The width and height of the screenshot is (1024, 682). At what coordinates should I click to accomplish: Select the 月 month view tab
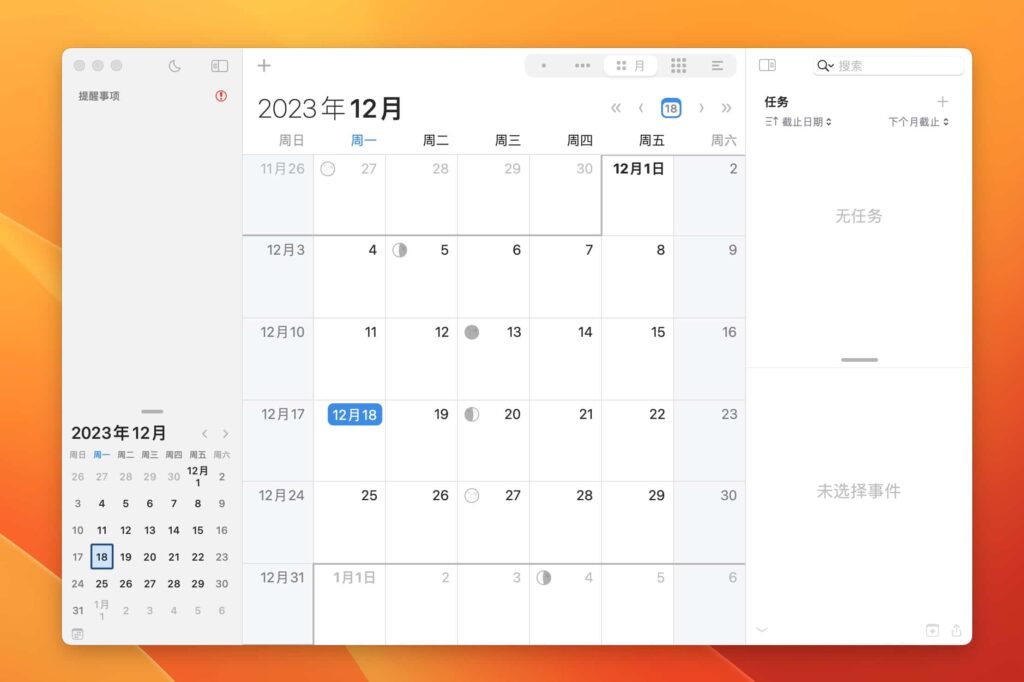631,65
